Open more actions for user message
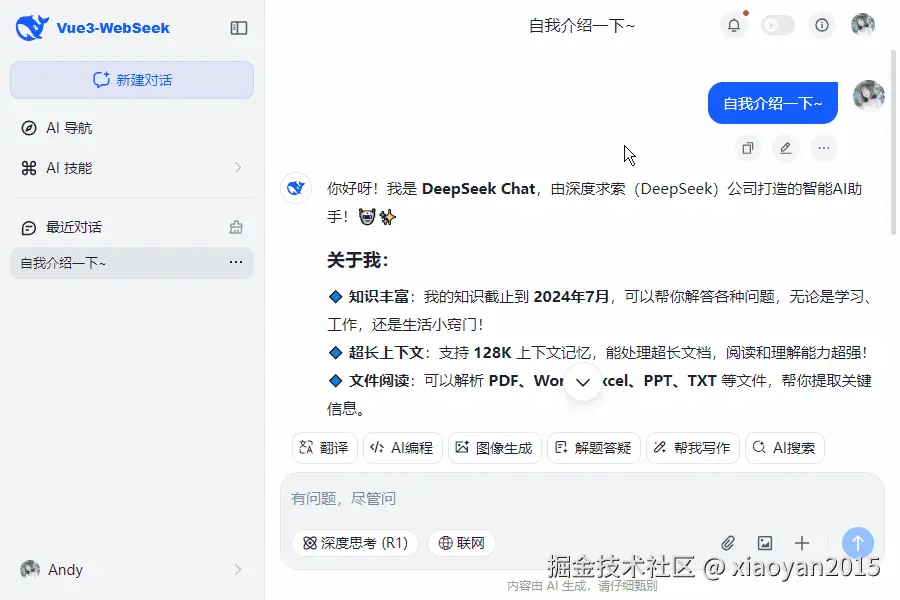The width and height of the screenshot is (900, 600). pyautogui.click(x=824, y=148)
